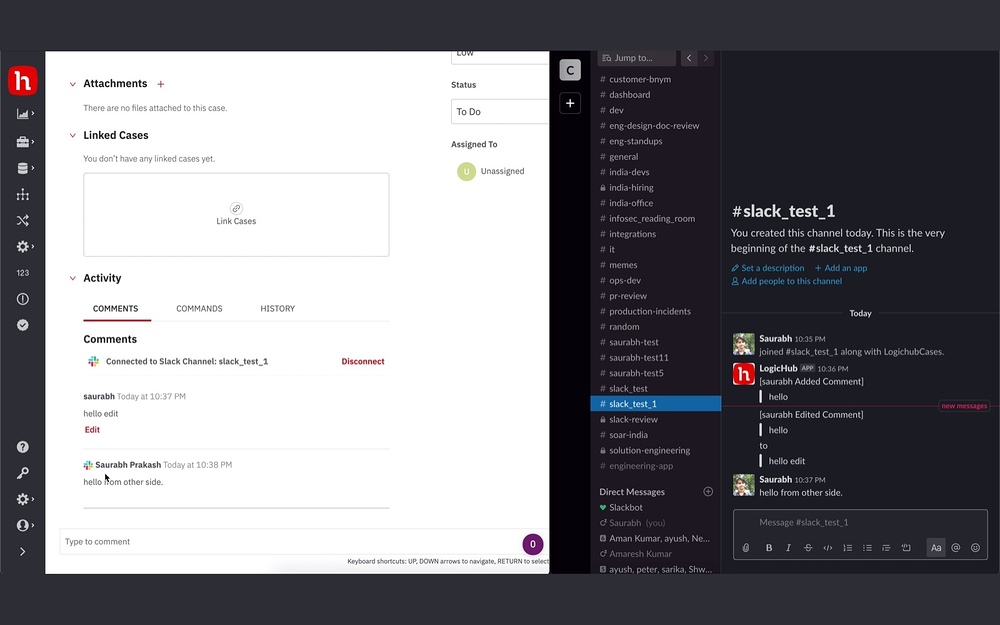Open the upper gear settings icon in sidebar
Image resolution: width=1000 pixels, height=625 pixels.
pyautogui.click(x=22, y=246)
